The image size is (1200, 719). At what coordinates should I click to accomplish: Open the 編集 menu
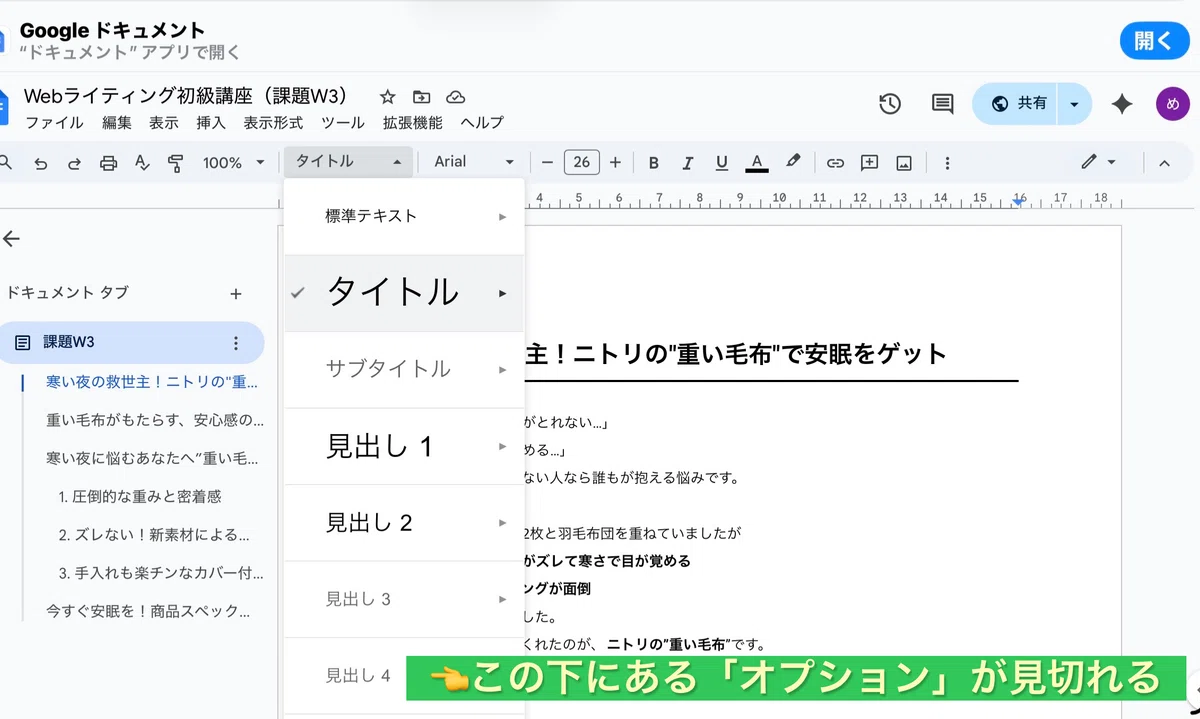116,123
